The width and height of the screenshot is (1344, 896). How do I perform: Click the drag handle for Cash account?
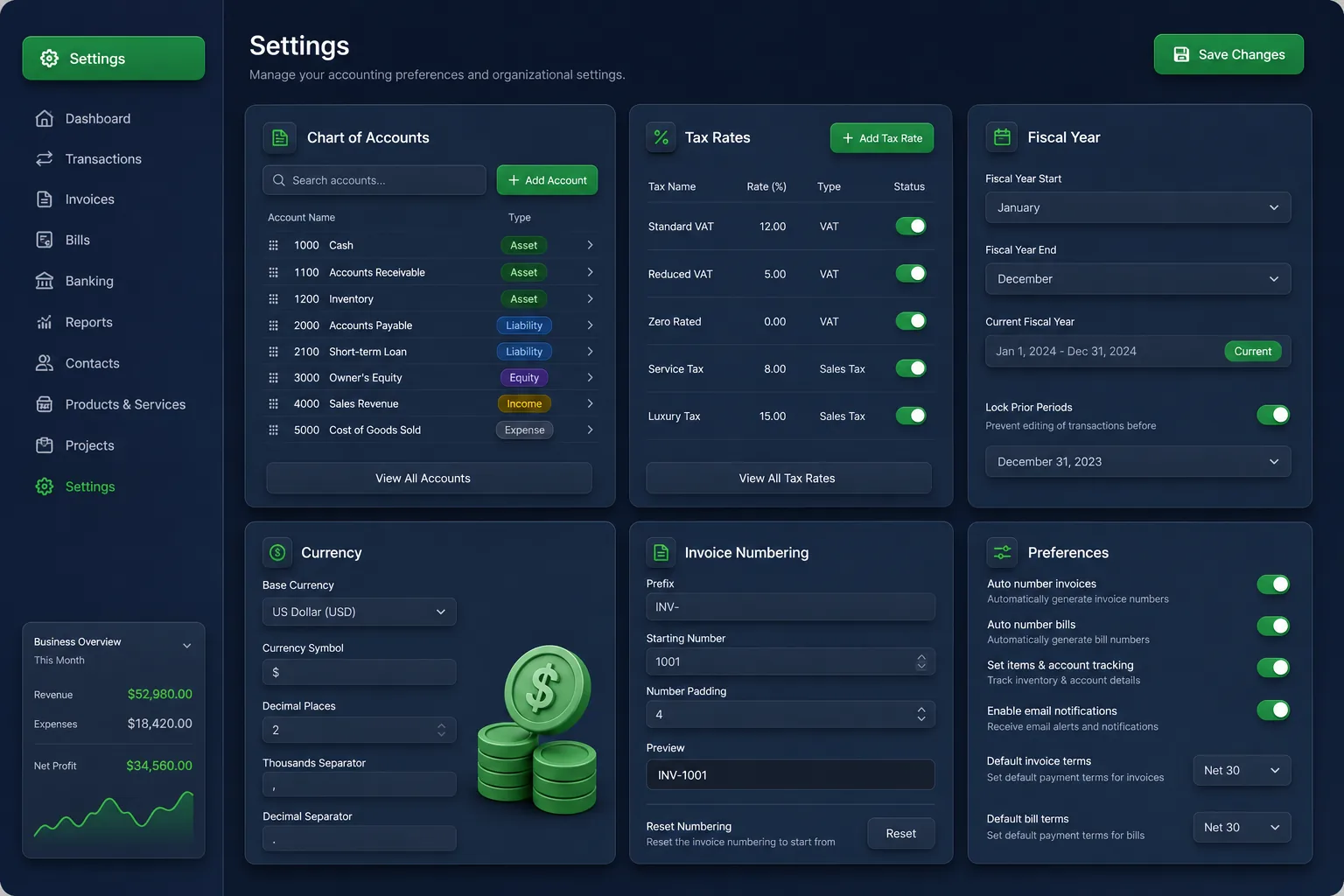click(x=273, y=245)
